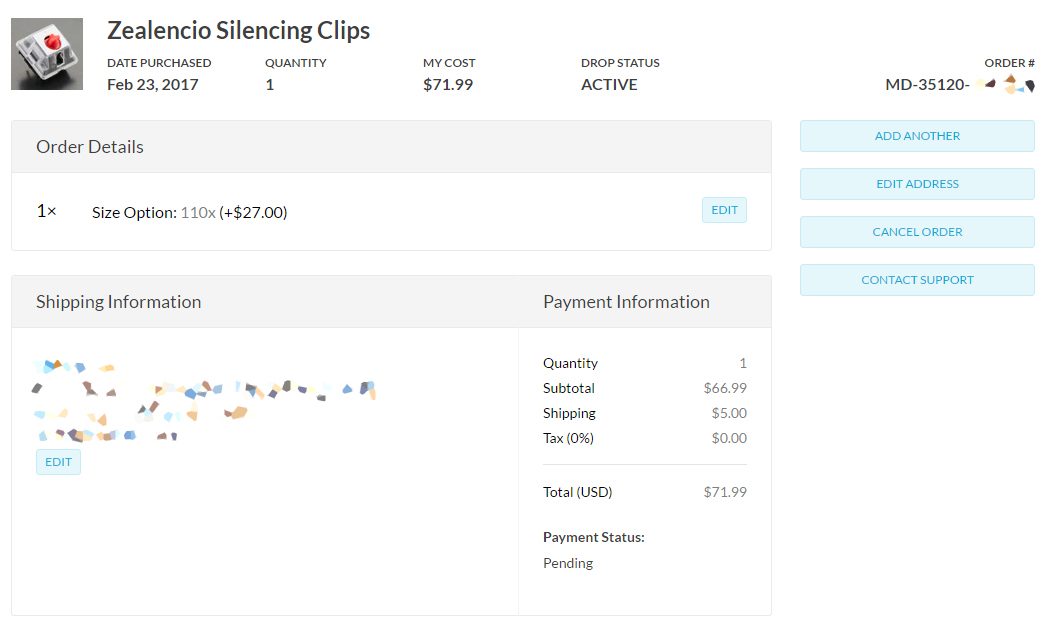The height and width of the screenshot is (622, 1053).
Task: Open Contact Support
Action: click(x=917, y=280)
